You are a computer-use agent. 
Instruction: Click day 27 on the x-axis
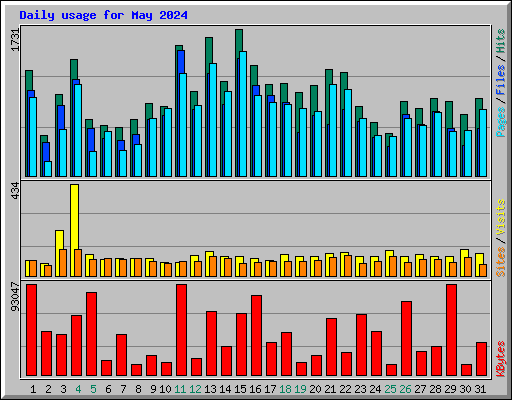point(420,389)
